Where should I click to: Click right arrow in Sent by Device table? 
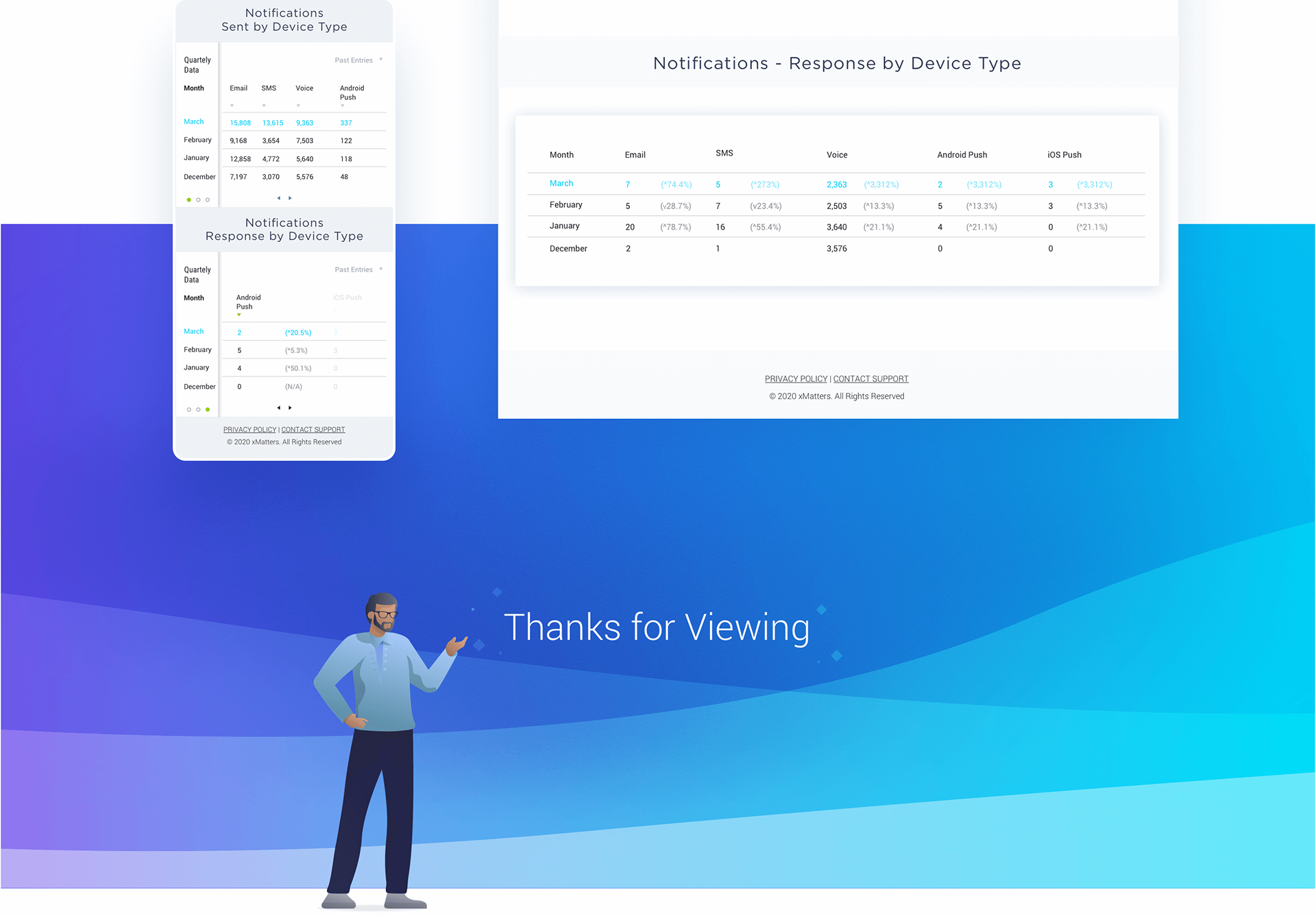(290, 198)
